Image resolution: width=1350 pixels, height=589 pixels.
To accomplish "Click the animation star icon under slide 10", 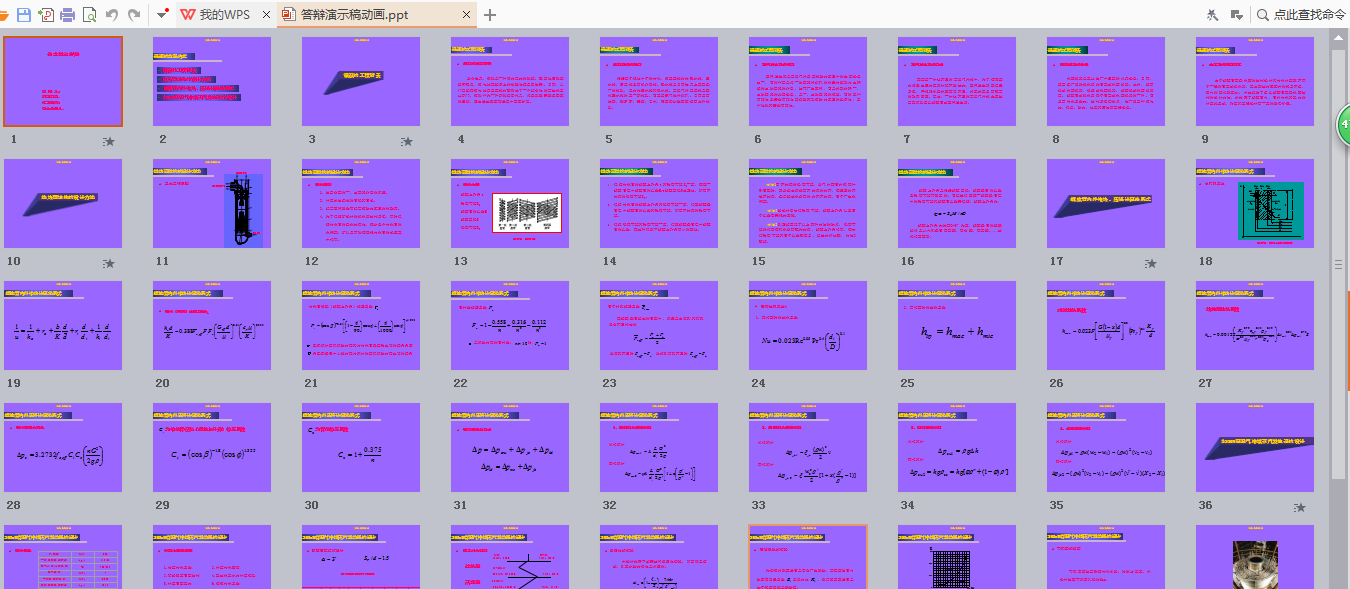I will click(109, 264).
